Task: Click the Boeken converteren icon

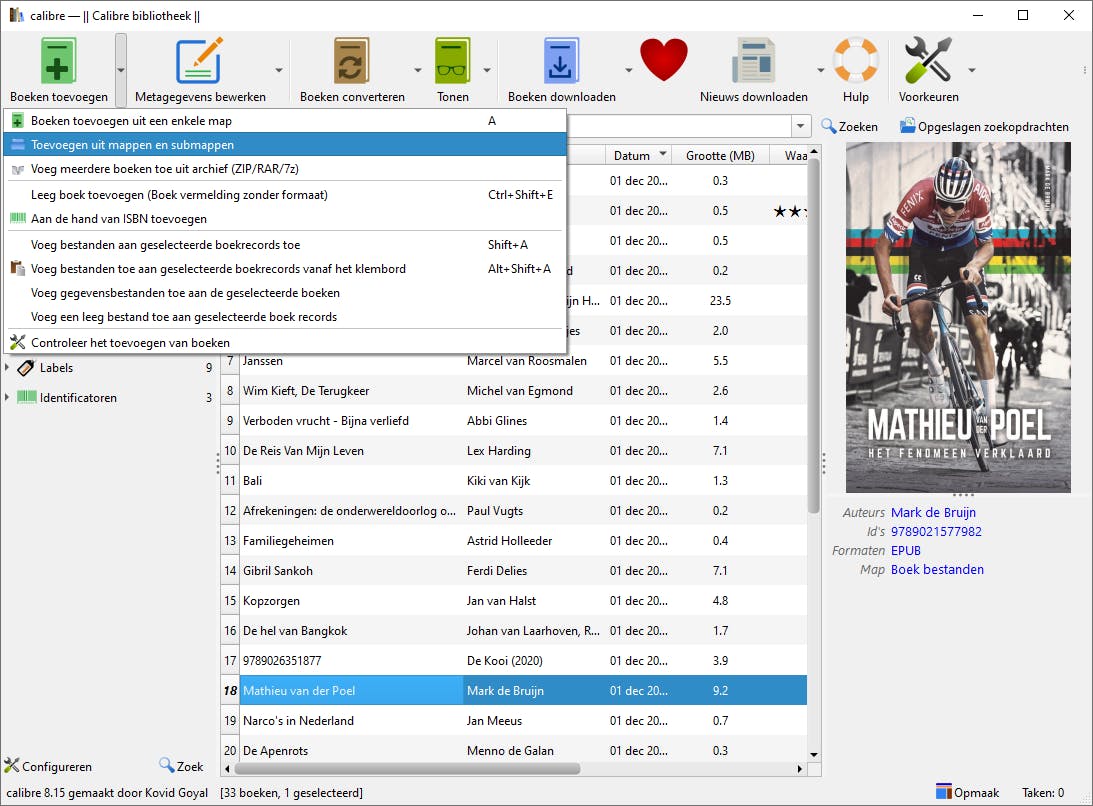Action: click(x=351, y=61)
